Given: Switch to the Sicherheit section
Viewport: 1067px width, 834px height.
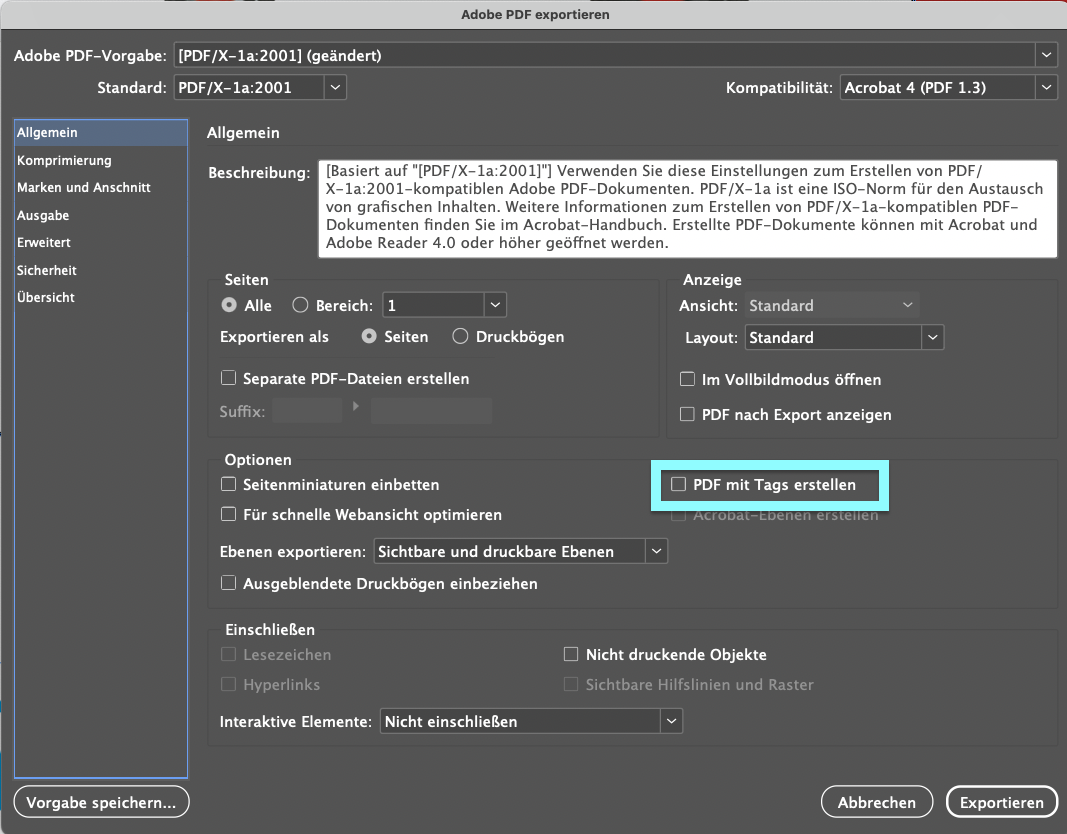Looking at the screenshot, I should coord(101,270).
